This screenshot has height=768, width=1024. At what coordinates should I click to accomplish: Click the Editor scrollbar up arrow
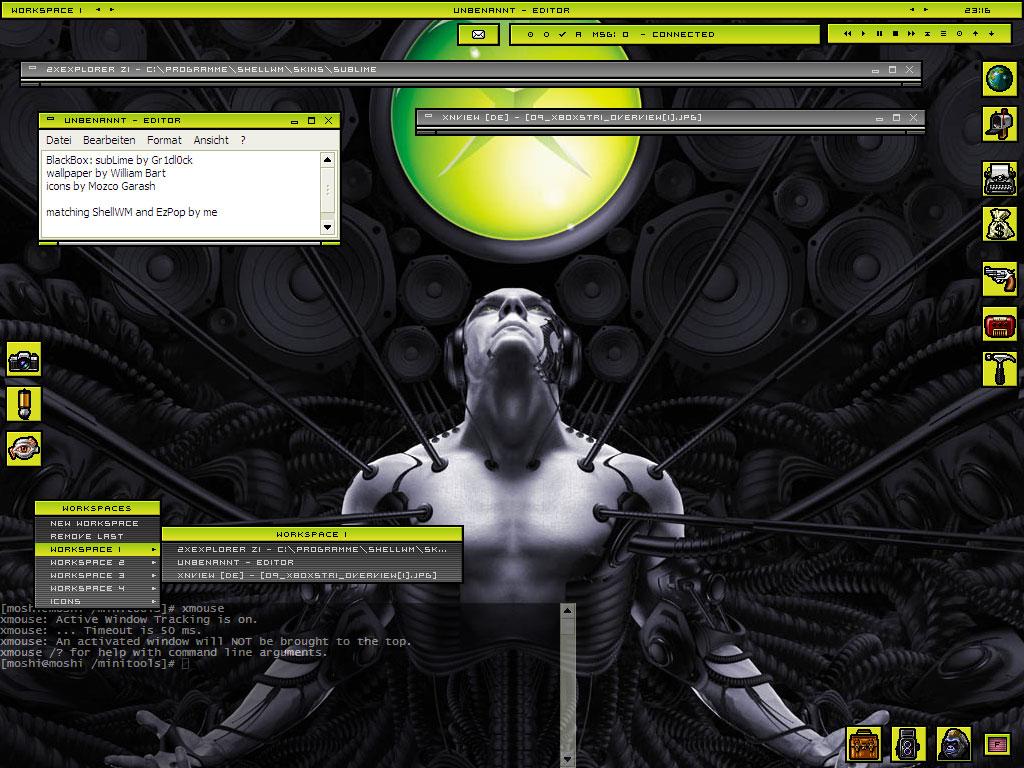point(328,160)
